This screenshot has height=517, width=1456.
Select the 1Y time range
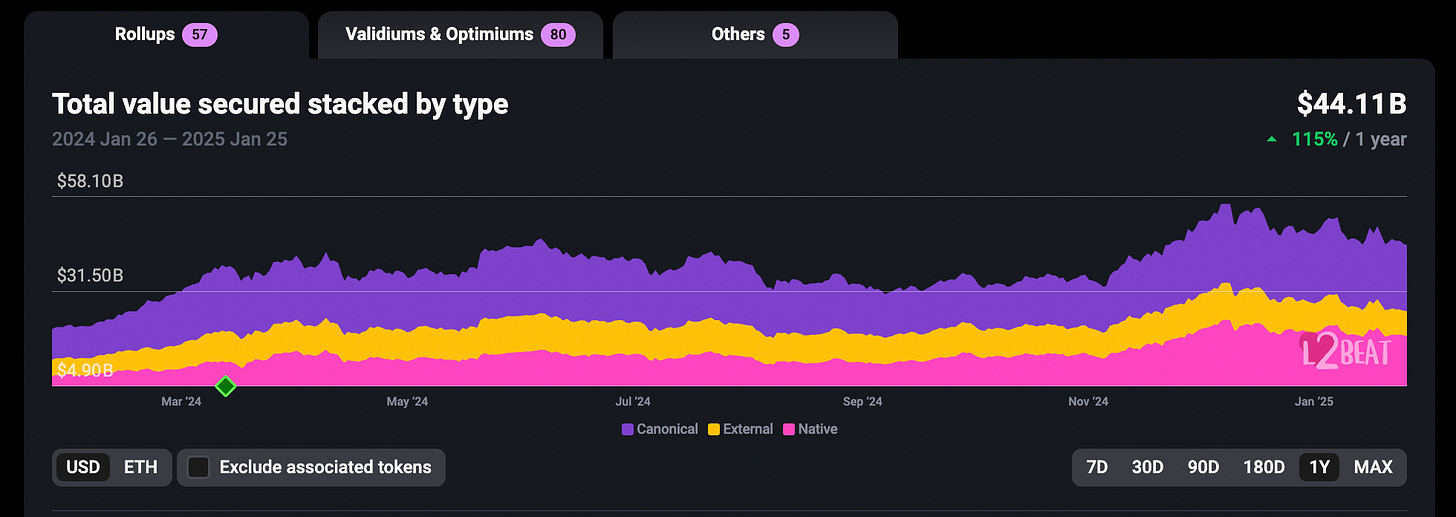[1319, 467]
